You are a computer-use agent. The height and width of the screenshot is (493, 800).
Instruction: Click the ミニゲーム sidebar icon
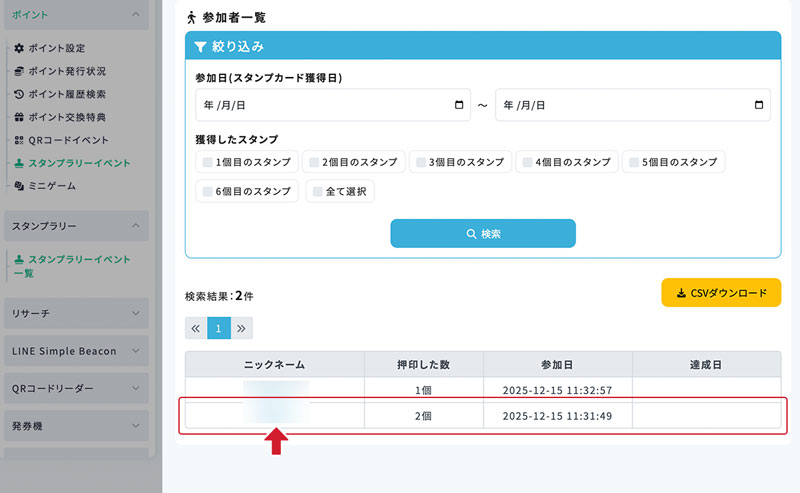(19, 186)
